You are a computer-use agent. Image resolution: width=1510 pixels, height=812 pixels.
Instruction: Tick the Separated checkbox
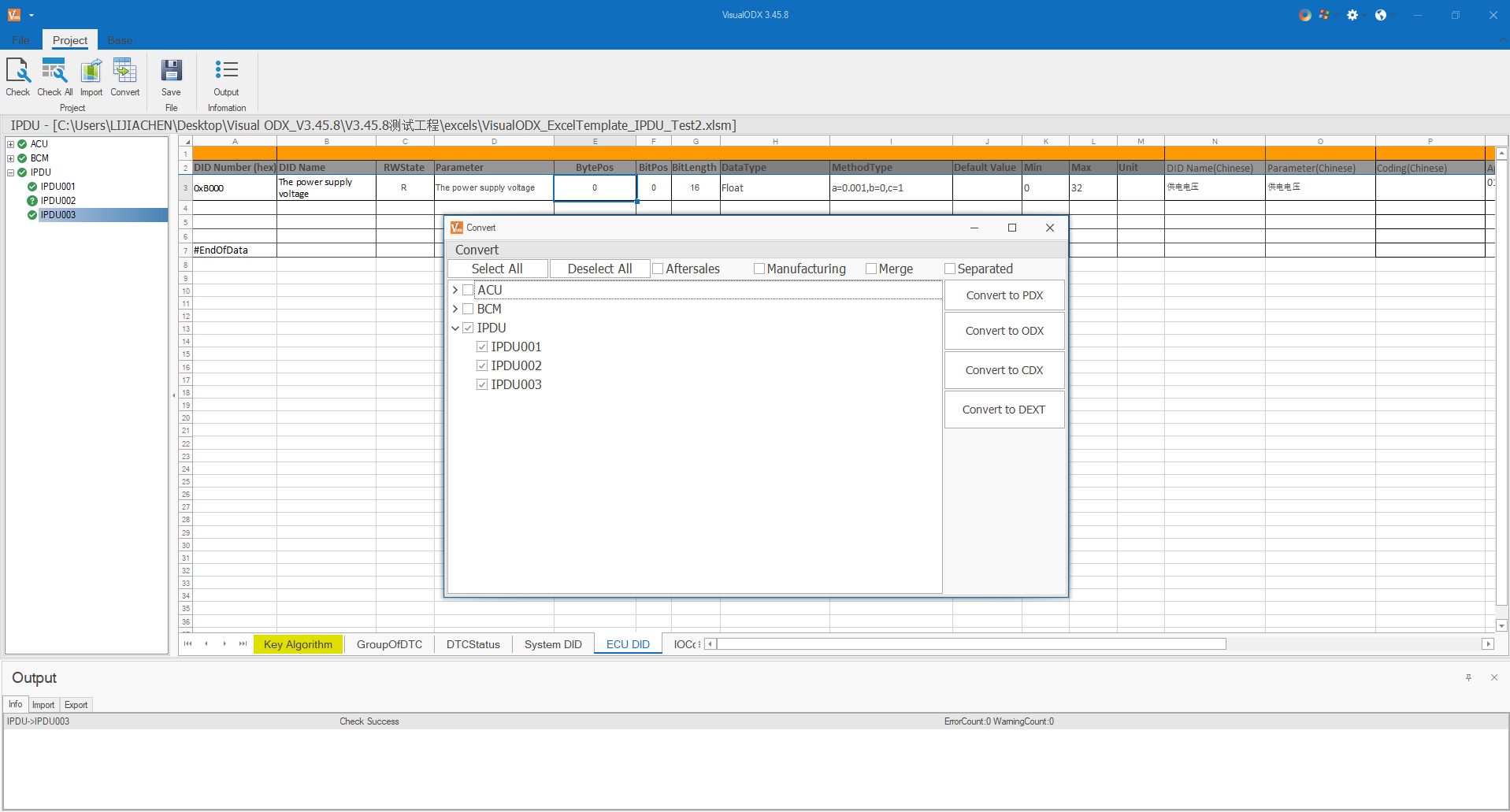point(950,269)
